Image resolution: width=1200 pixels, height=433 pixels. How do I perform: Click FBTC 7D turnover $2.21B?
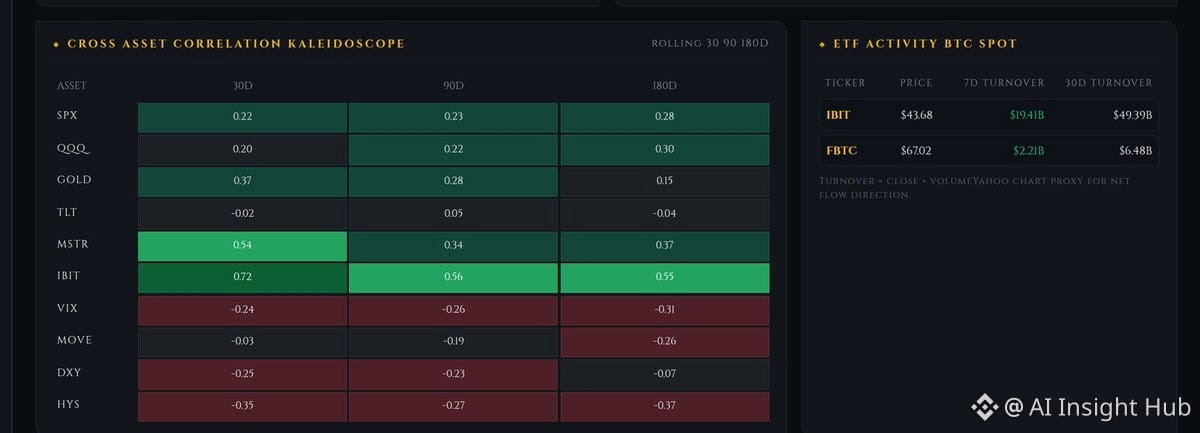click(1029, 151)
